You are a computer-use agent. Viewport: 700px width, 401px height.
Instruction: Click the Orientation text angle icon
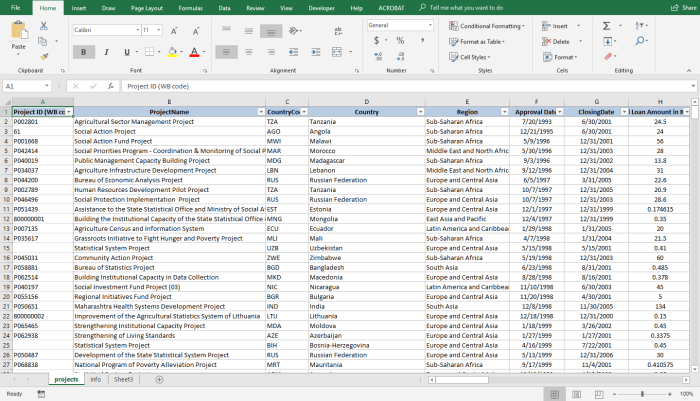[293, 30]
